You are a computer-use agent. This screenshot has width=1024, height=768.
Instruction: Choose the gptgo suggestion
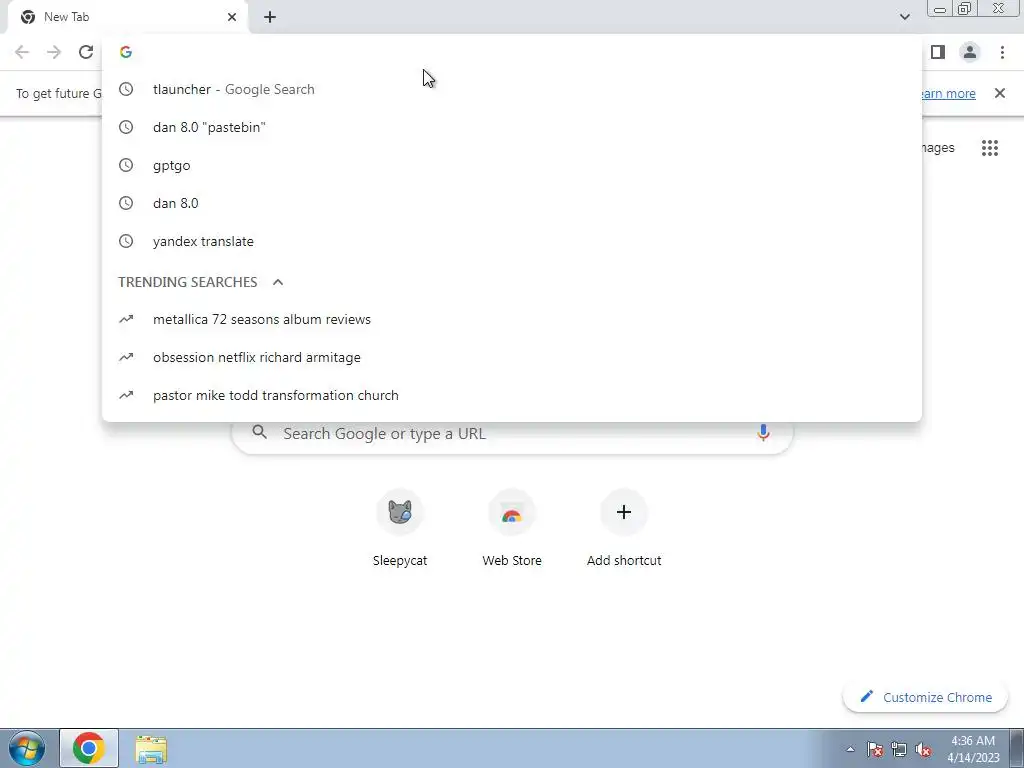[512, 165]
